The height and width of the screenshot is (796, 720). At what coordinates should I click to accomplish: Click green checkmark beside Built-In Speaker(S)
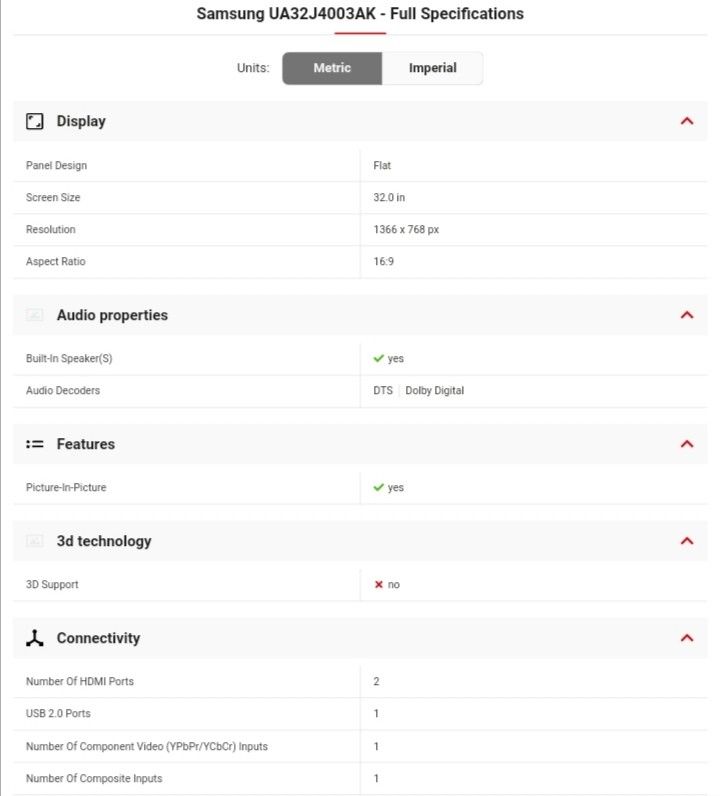coord(379,358)
